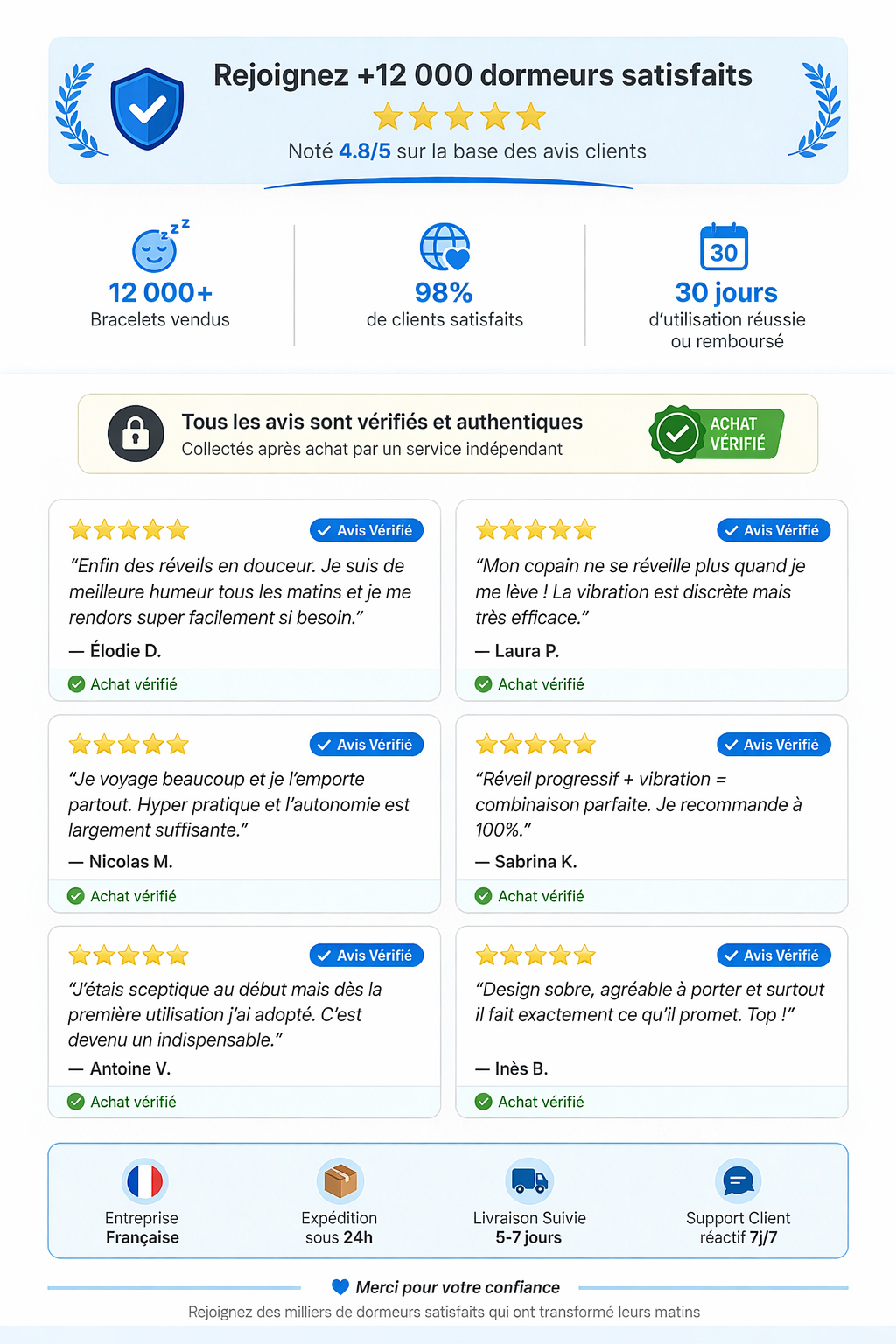Click the green ACHAT VÉRIFIÉ badge
Image resolution: width=896 pixels, height=1344 pixels.
[x=717, y=433]
